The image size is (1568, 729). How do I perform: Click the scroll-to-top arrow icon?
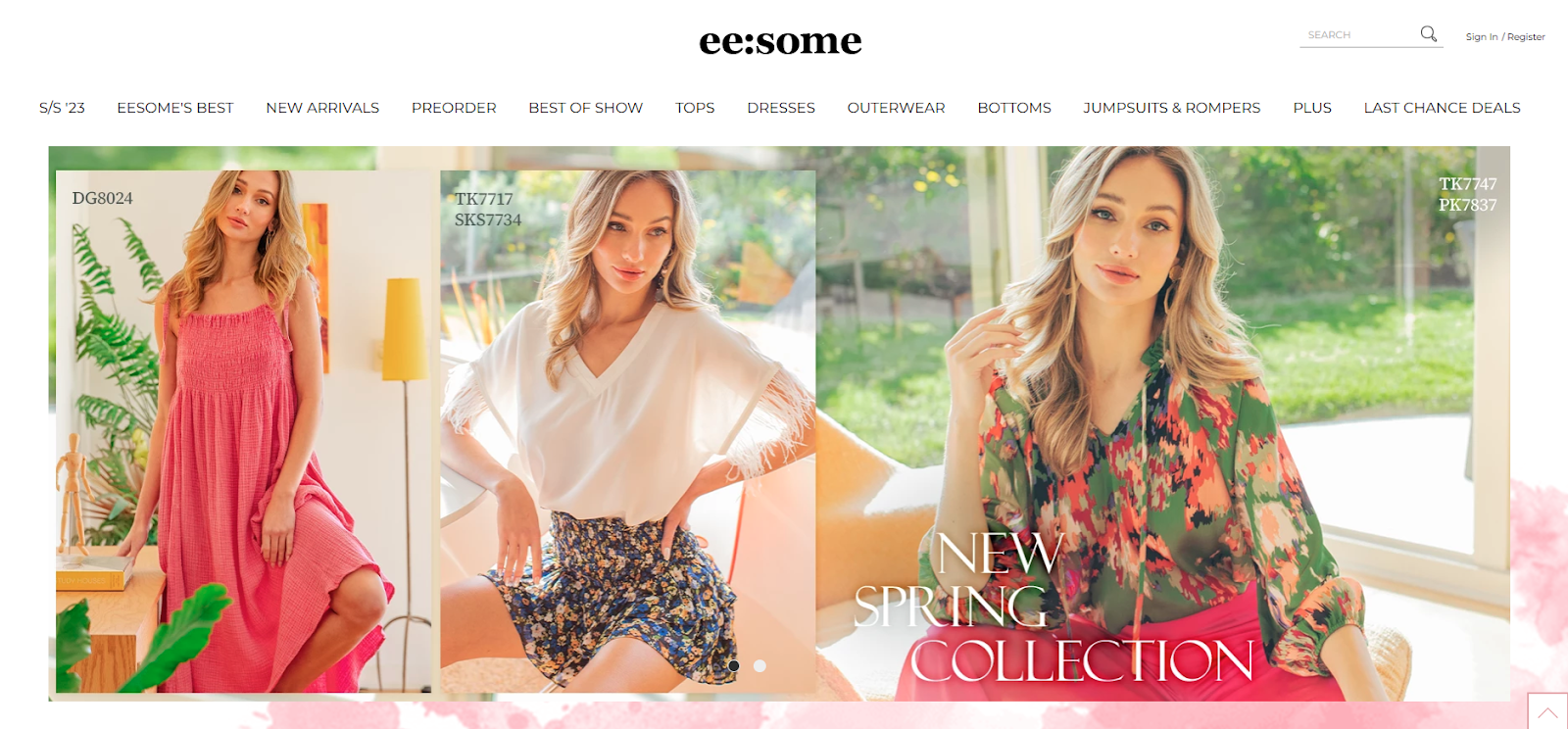pyautogui.click(x=1547, y=711)
